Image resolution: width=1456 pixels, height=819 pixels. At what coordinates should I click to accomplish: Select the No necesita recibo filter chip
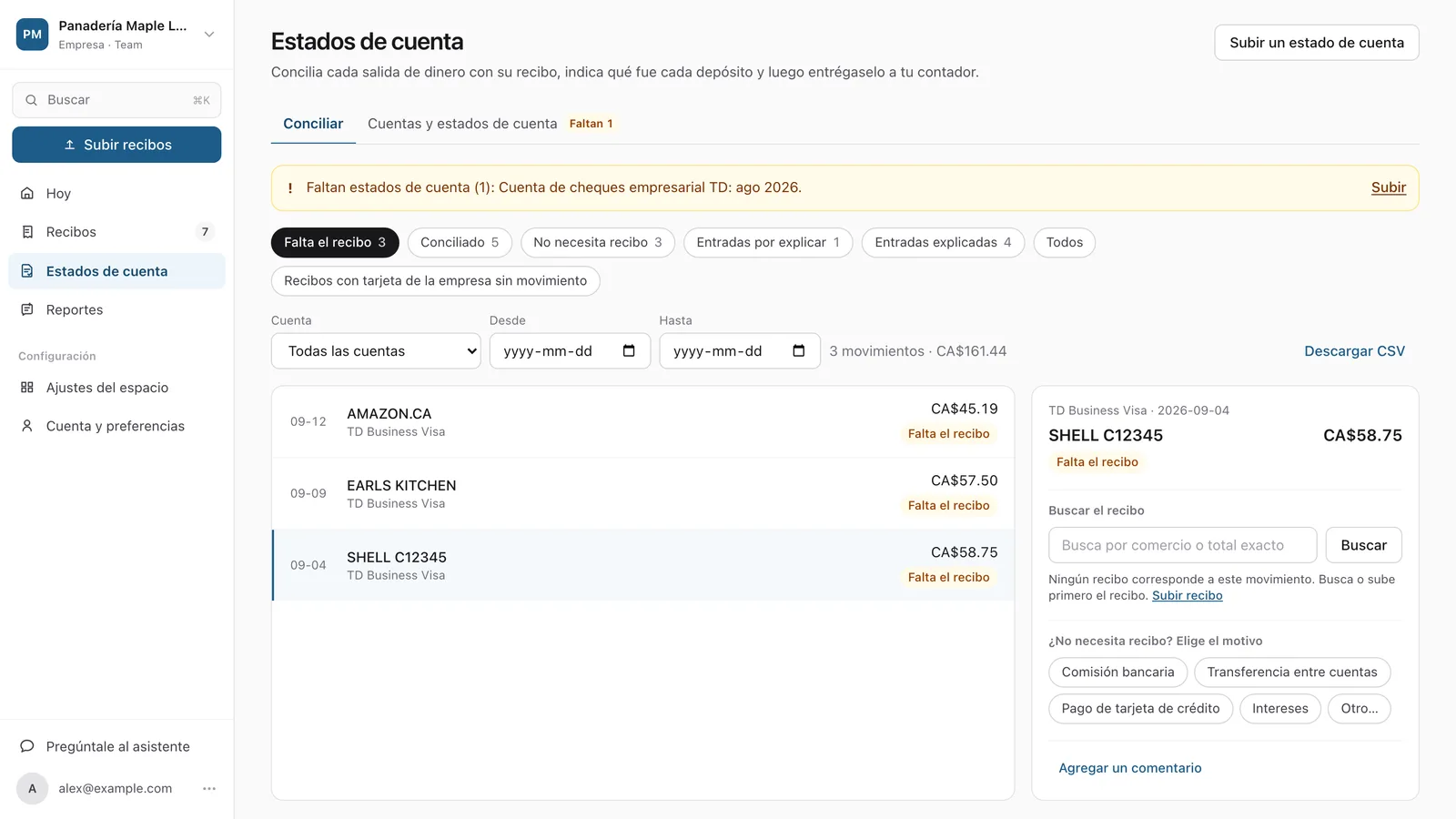point(598,242)
